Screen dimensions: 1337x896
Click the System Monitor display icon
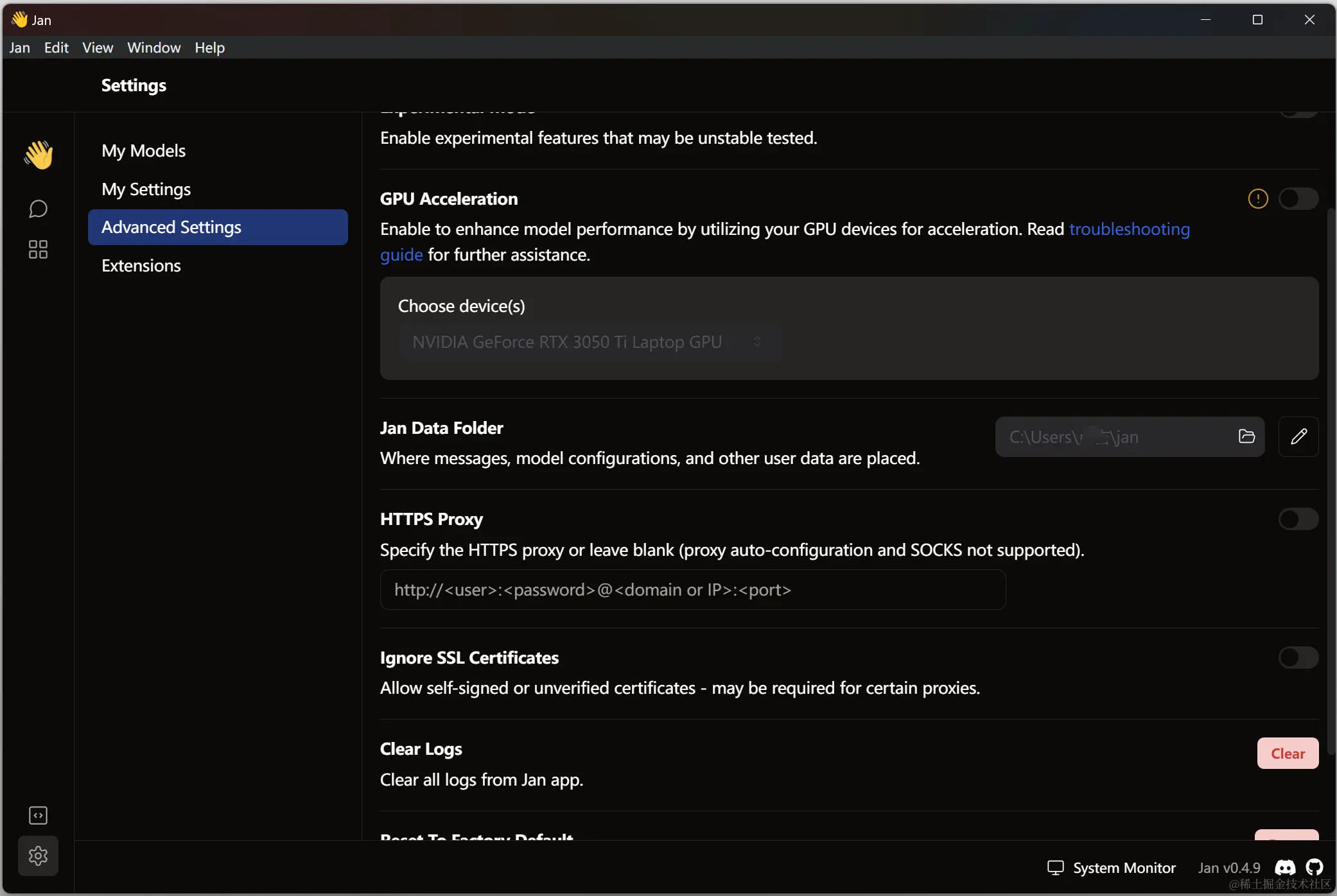pos(1056,868)
